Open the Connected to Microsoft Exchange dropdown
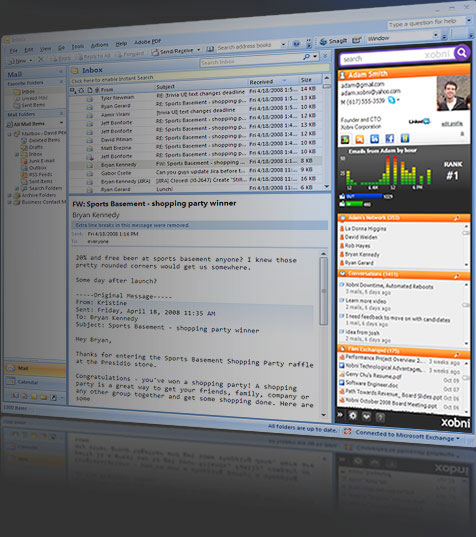The image size is (476, 537). point(458,439)
